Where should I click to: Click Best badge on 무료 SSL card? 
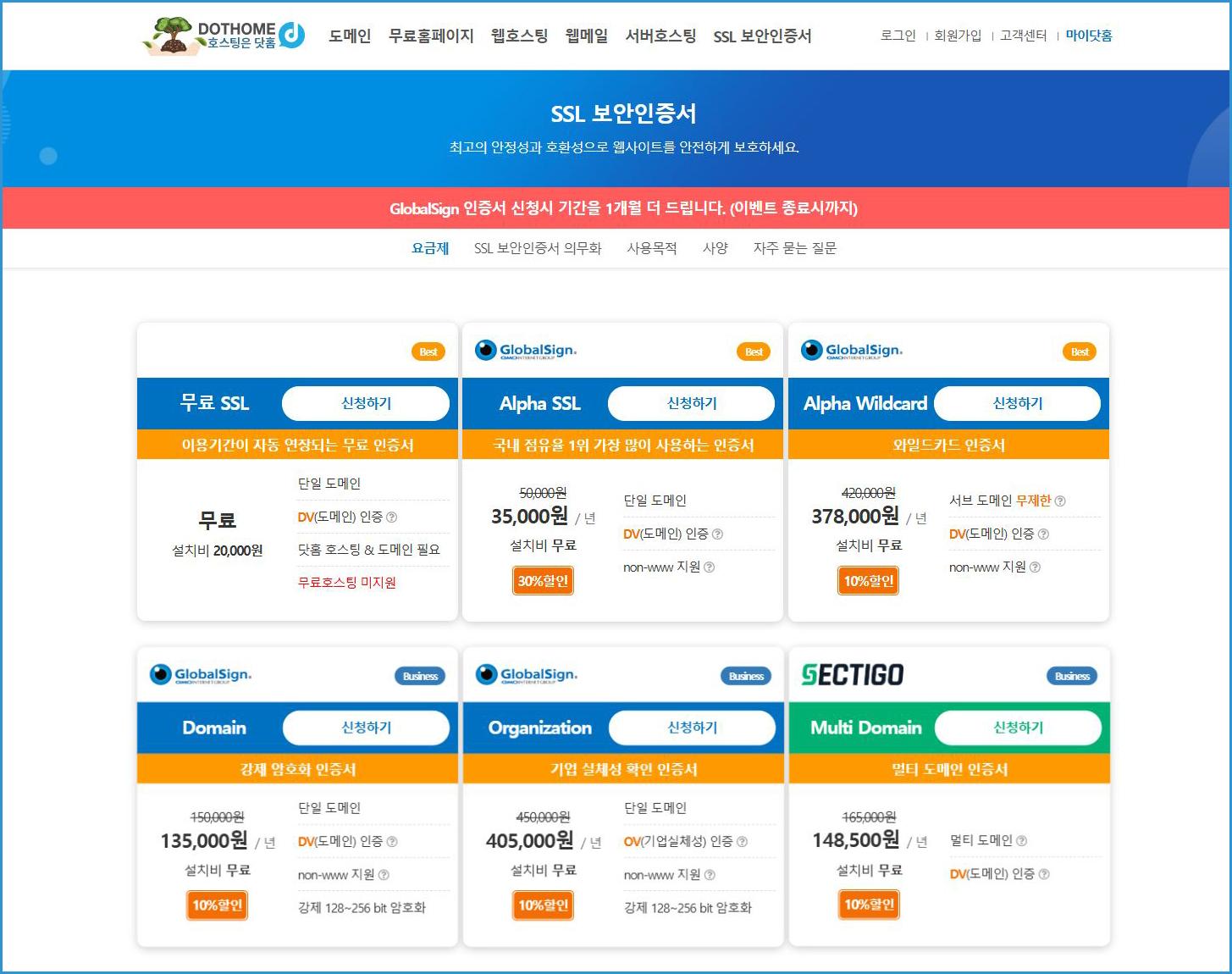coord(428,351)
